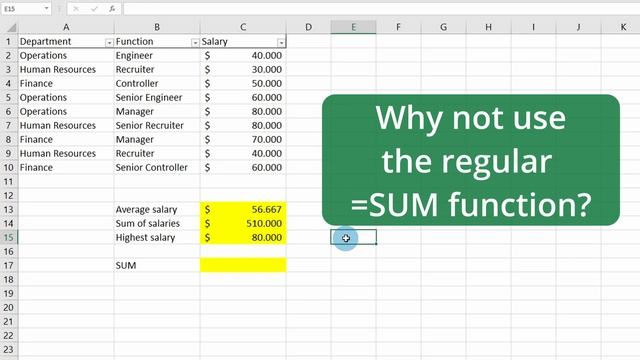Select column H header
The image size is (640, 360).
coord(488,27)
